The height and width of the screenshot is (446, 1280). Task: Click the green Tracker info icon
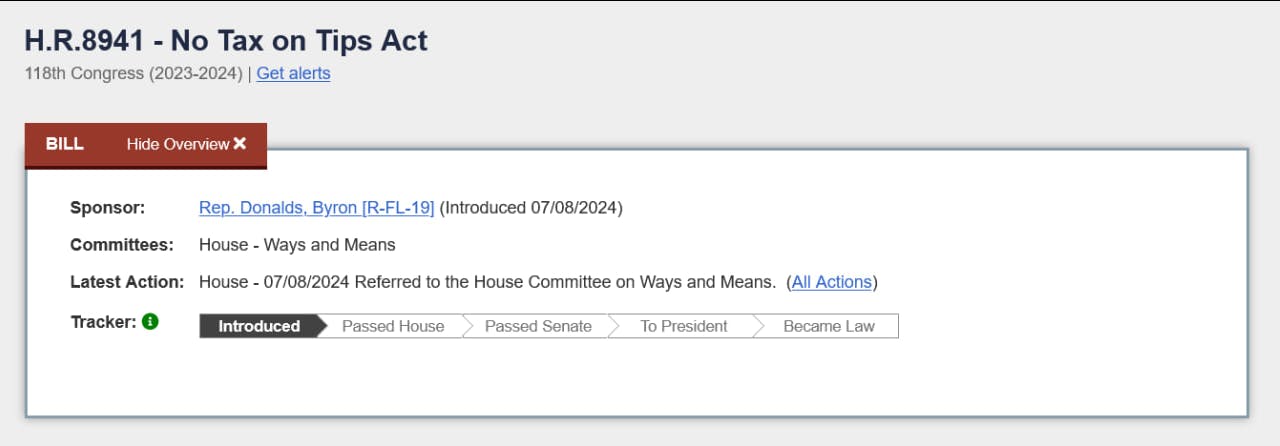click(x=151, y=322)
